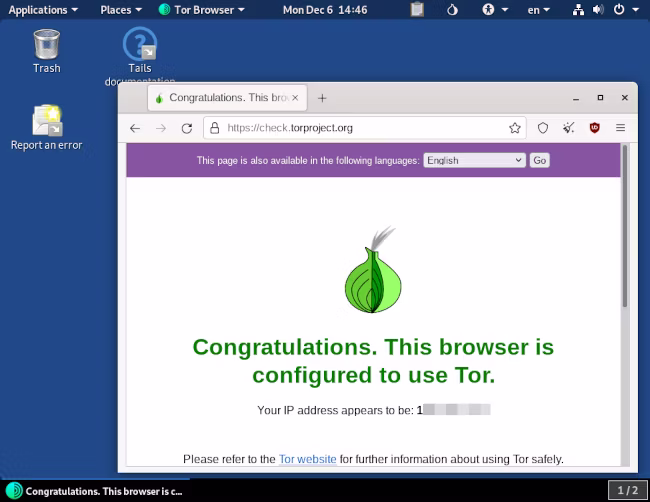The width and height of the screenshot is (650, 502).
Task: Click the page vertical scrollbar
Action: click(625, 226)
